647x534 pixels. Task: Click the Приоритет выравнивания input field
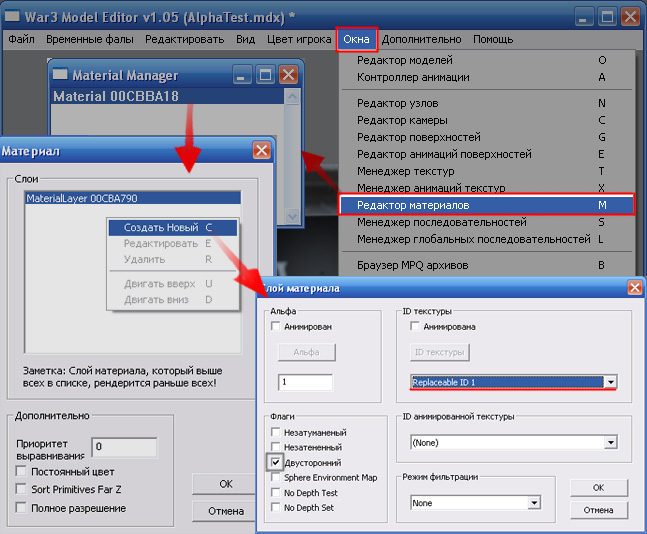pyautogui.click(x=124, y=447)
